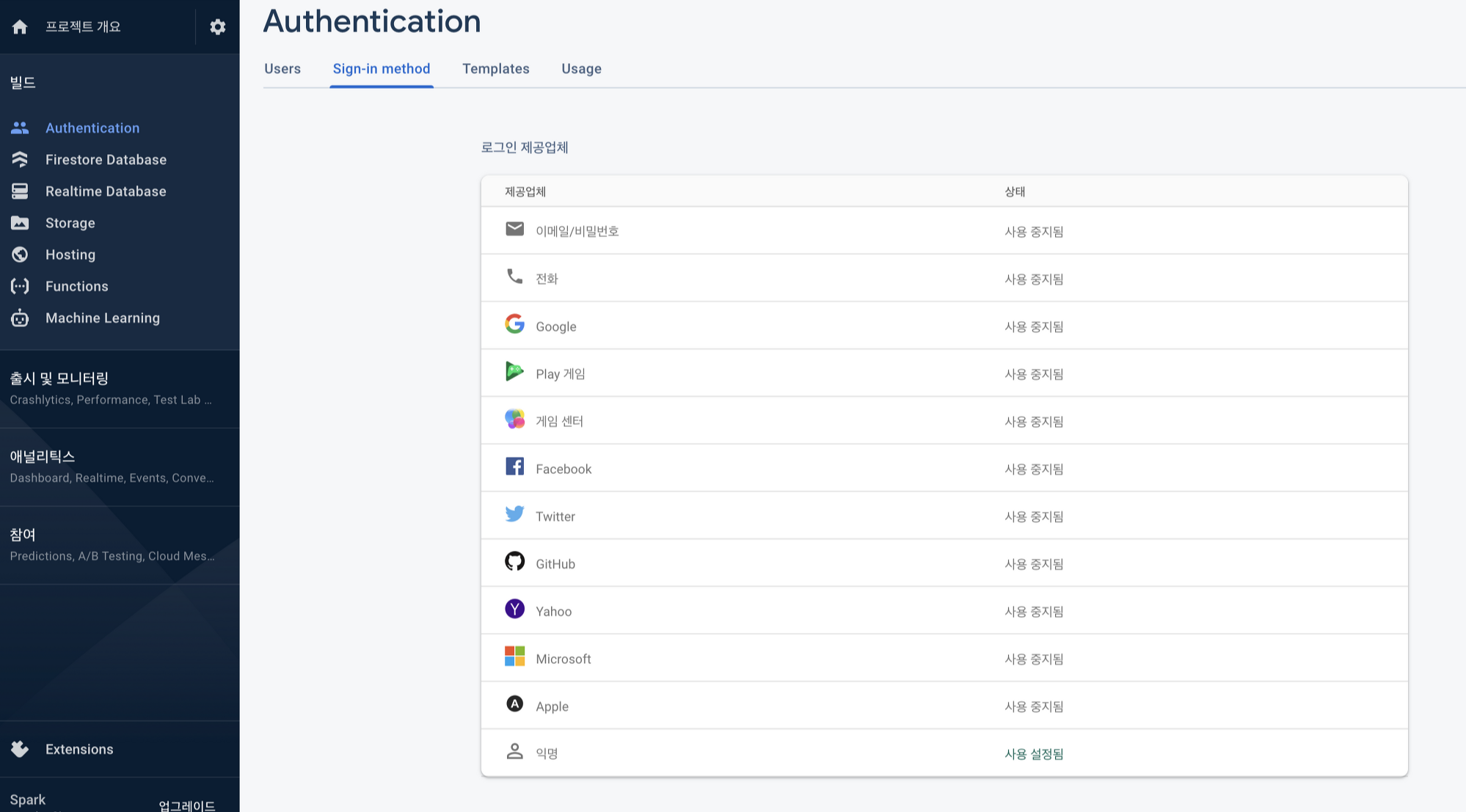
Task: Open the Facebook provider row
Action: click(944, 468)
